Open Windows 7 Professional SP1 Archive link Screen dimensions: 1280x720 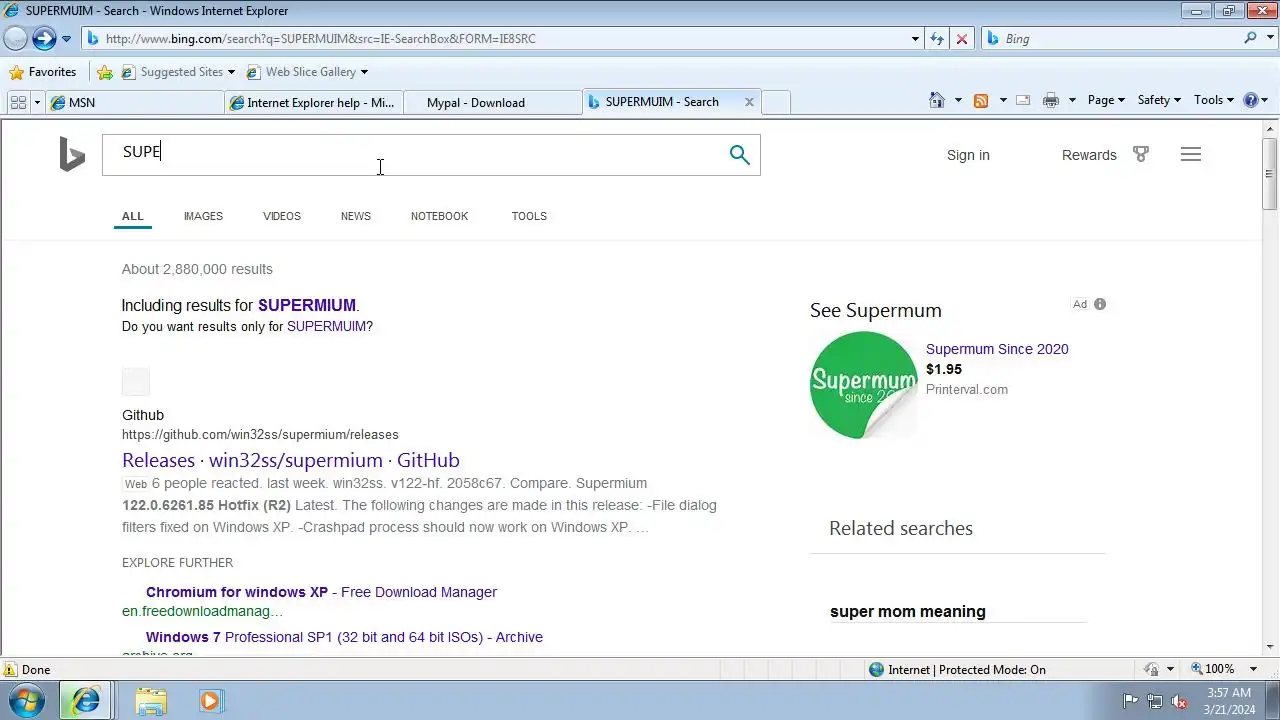click(x=344, y=637)
